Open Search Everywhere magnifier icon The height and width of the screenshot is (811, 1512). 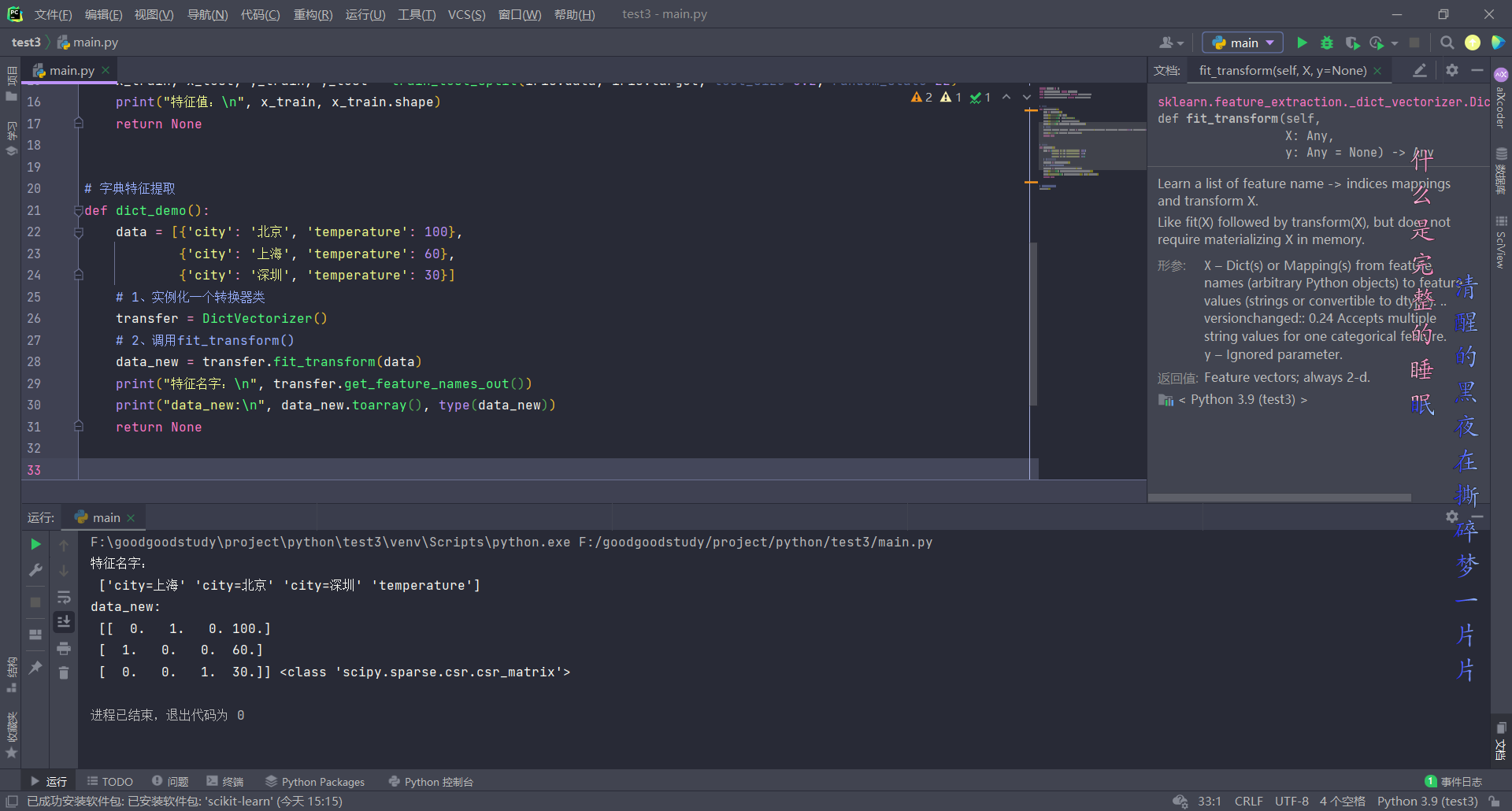click(x=1447, y=43)
